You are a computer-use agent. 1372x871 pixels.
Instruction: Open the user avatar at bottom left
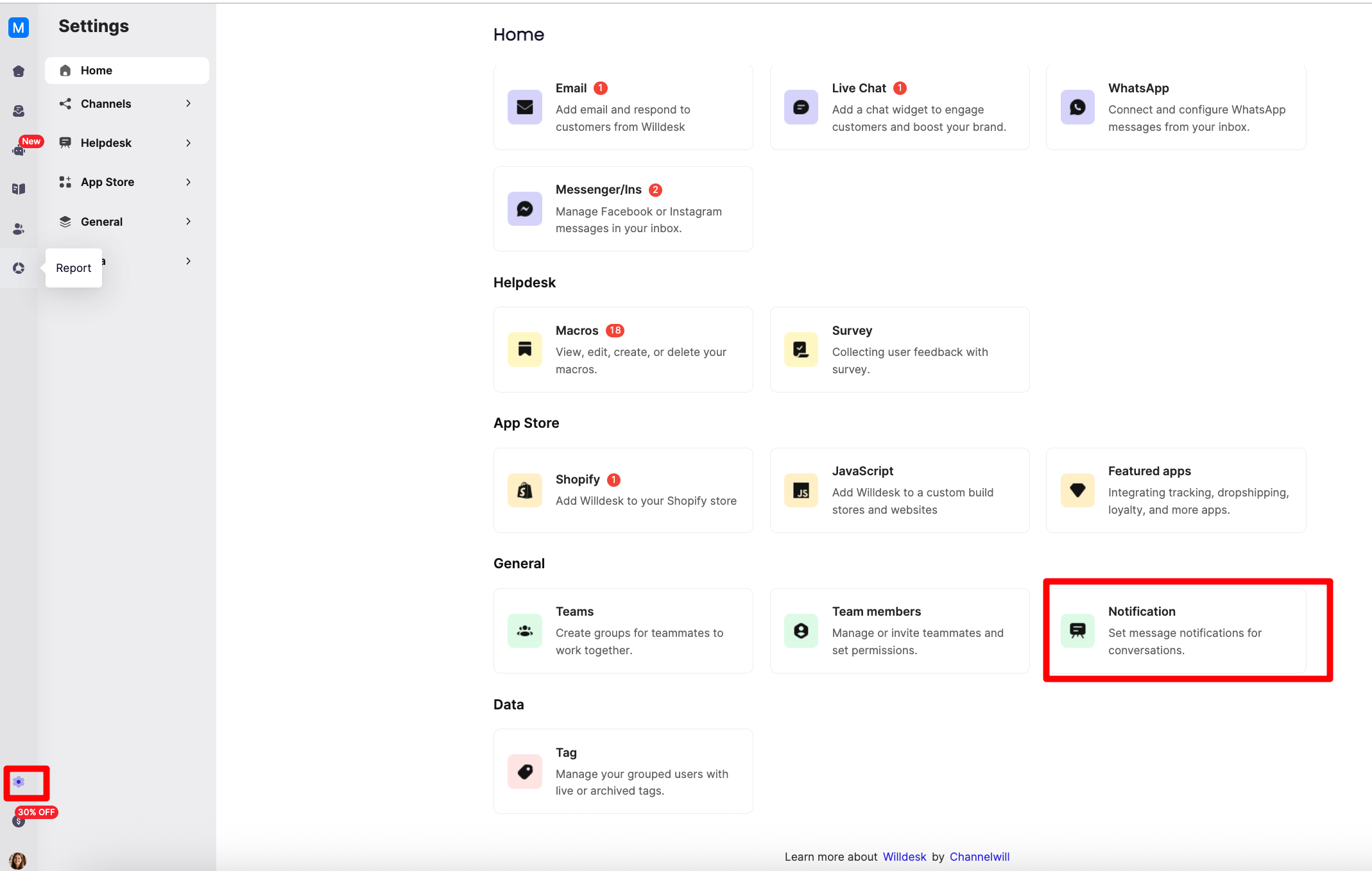point(18,860)
